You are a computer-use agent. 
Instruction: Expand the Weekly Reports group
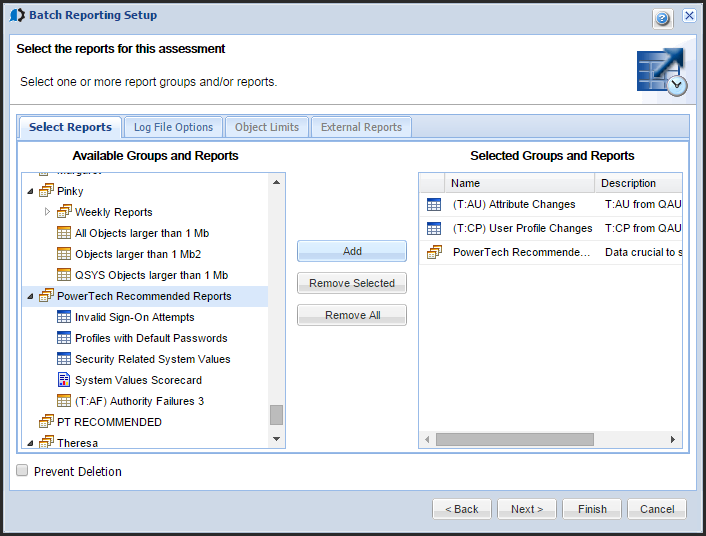point(48,212)
